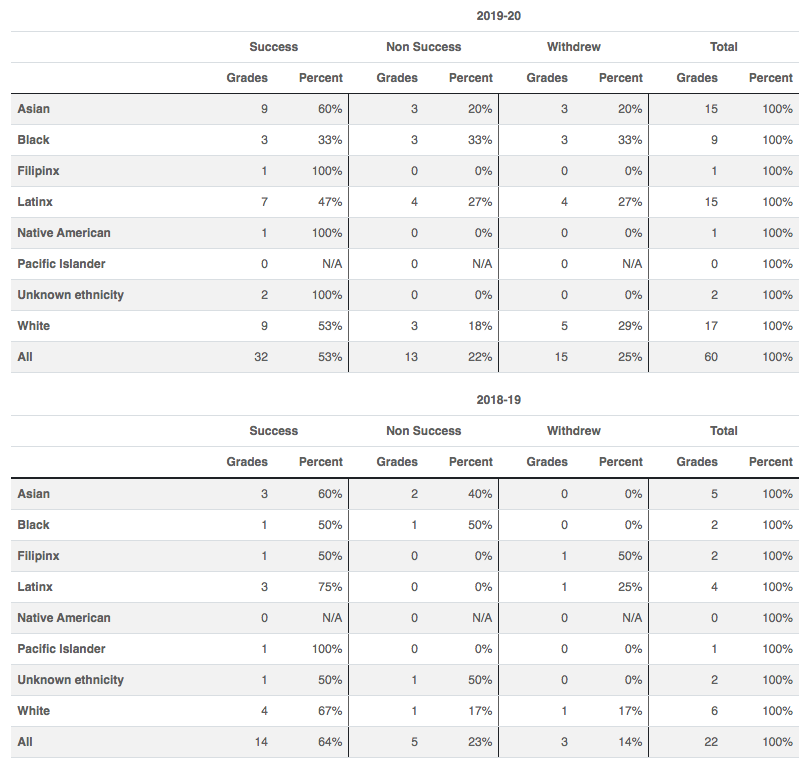The width and height of the screenshot is (805, 767).
Task: Click Filipinx row label in 2019-20 table
Action: click(38, 171)
